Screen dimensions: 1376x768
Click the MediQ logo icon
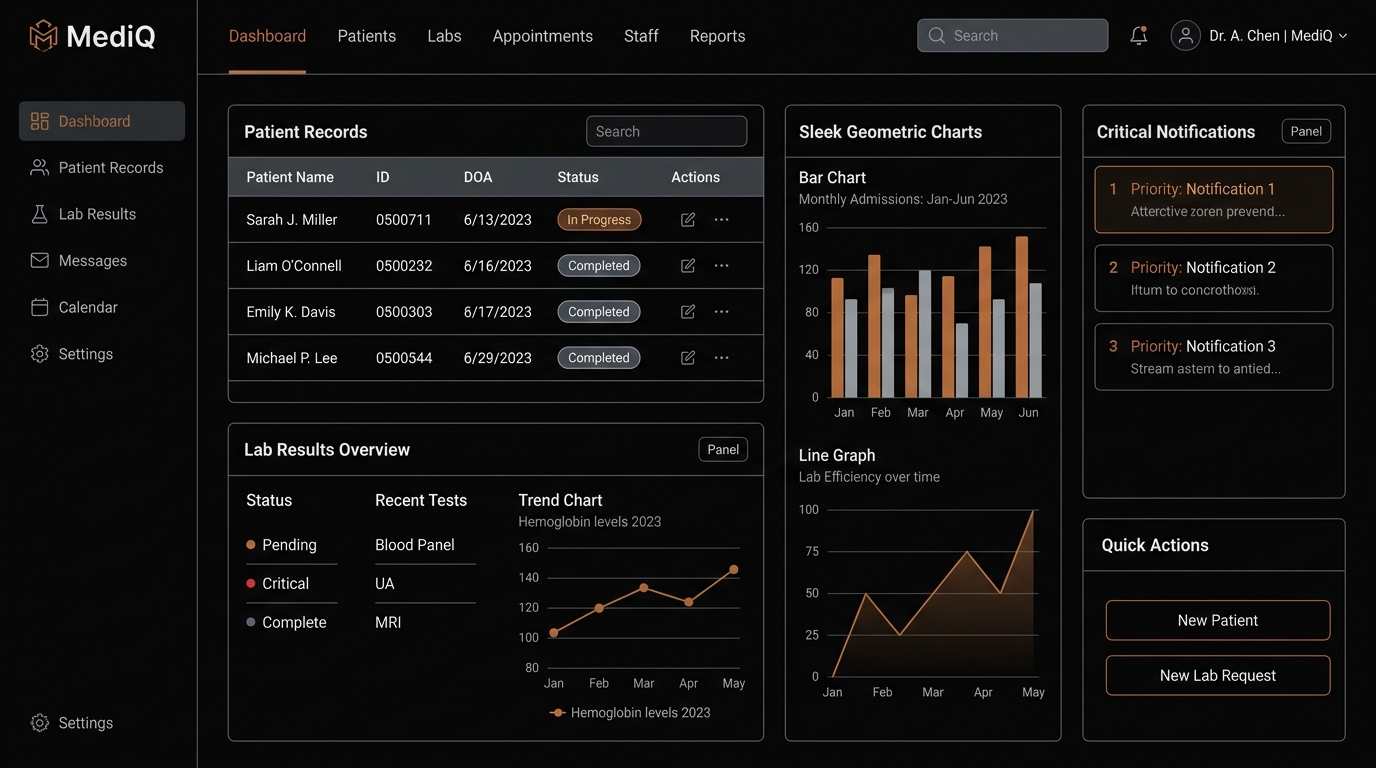43,36
